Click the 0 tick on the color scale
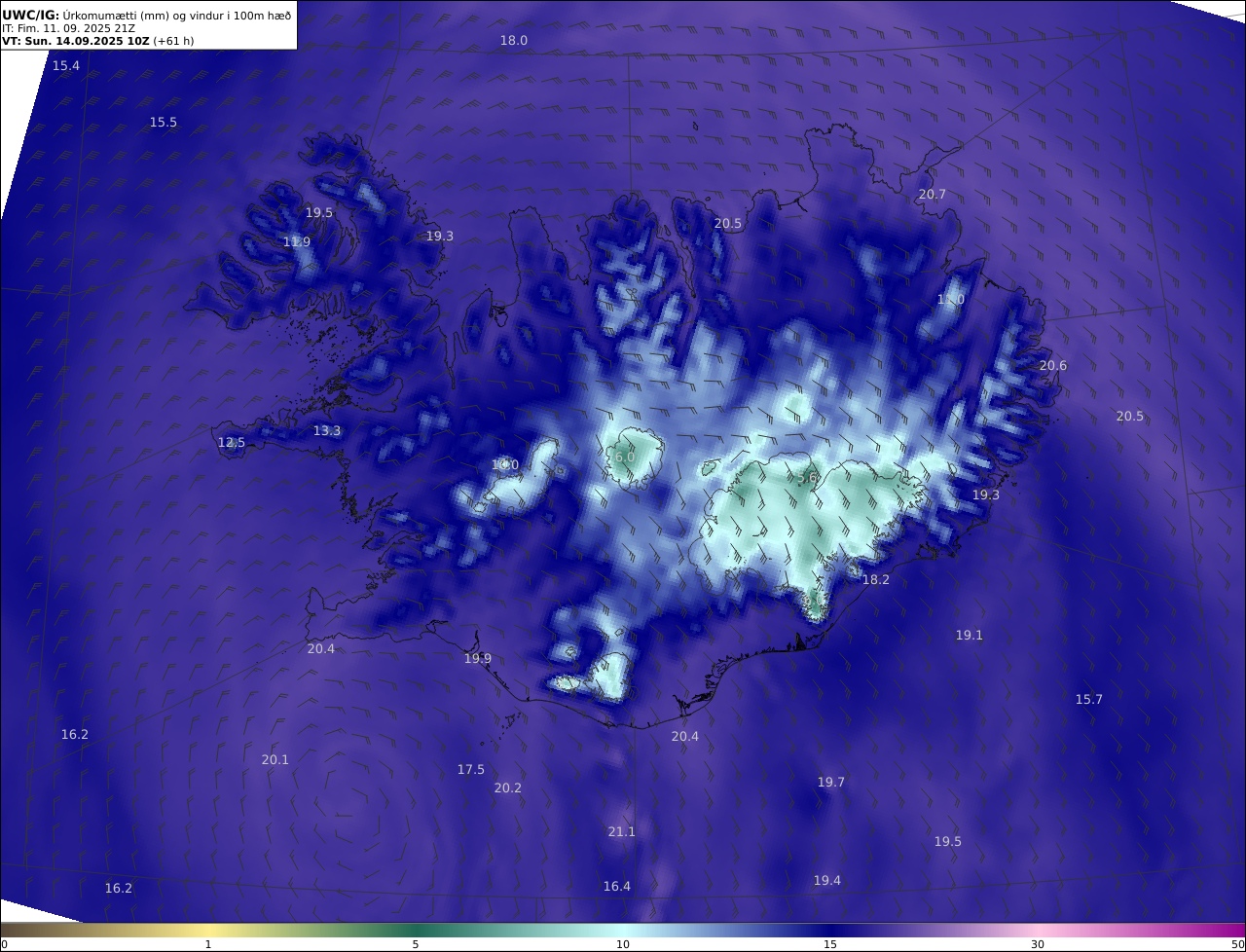Screen dimensions: 1246x952 4,944
